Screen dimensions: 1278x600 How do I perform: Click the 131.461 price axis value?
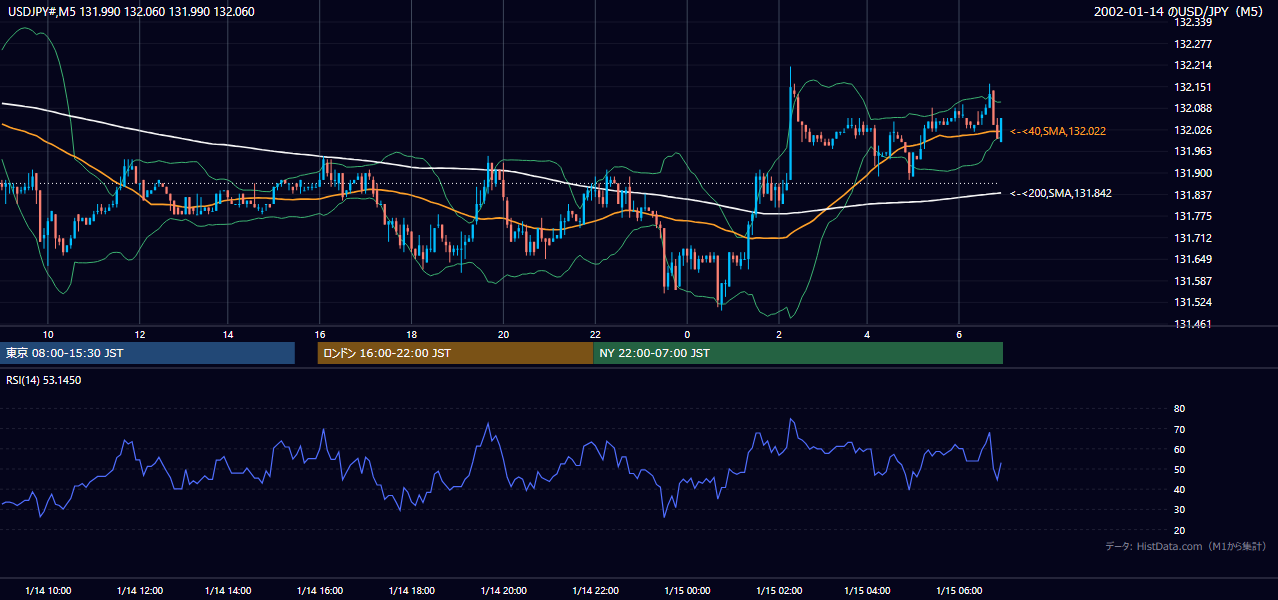tap(1193, 324)
